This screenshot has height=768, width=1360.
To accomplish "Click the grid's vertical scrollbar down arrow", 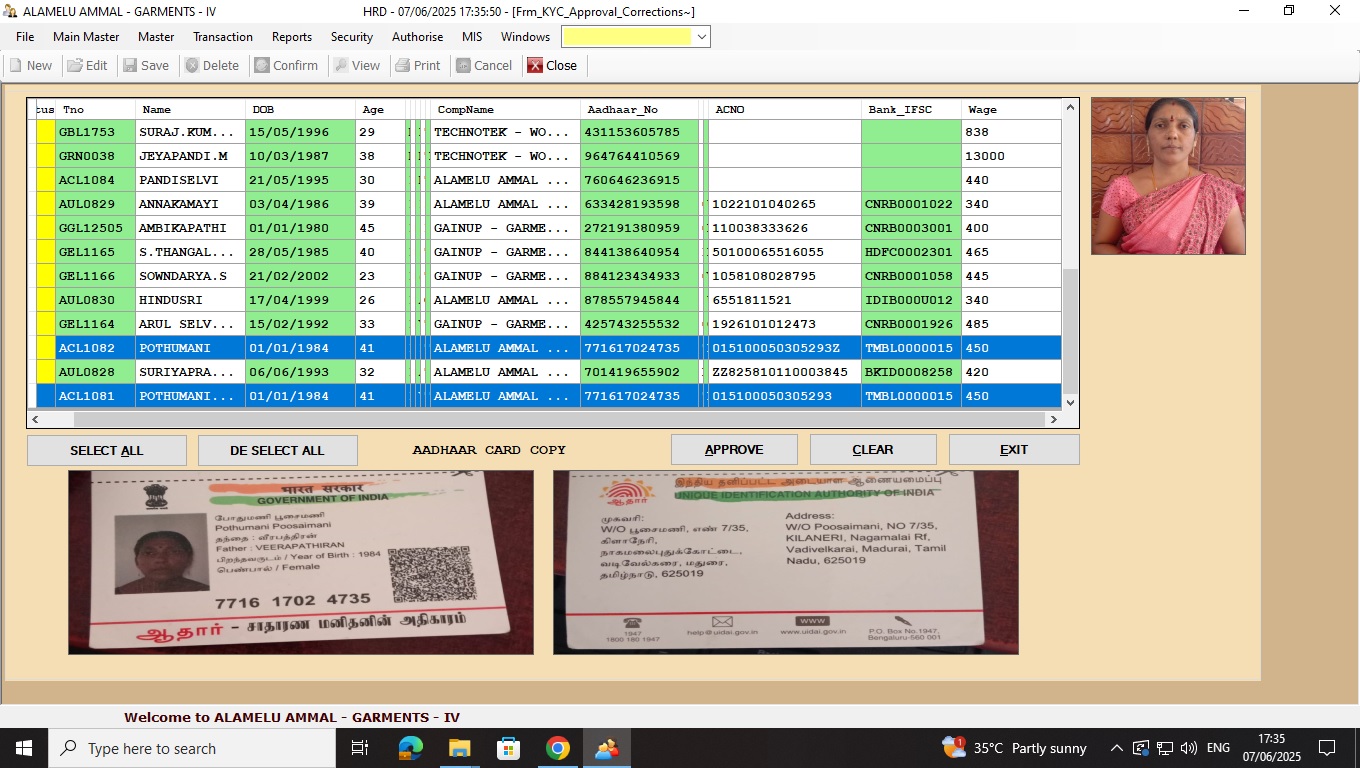I will pyautogui.click(x=1071, y=402).
